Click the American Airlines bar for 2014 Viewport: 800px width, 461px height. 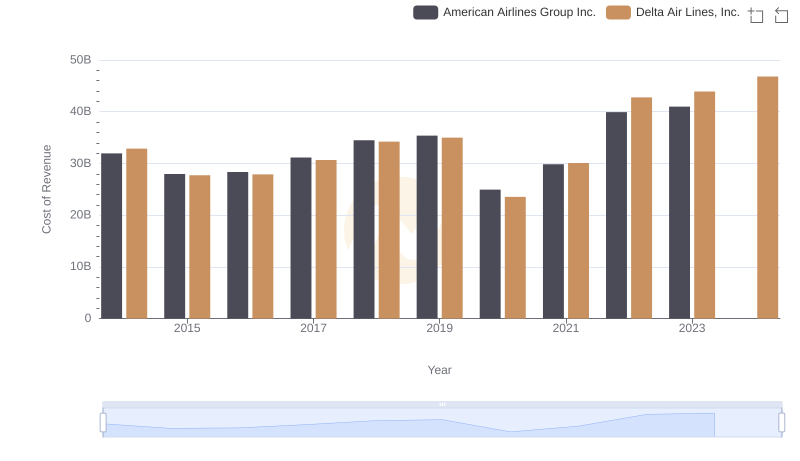pyautogui.click(x=112, y=236)
